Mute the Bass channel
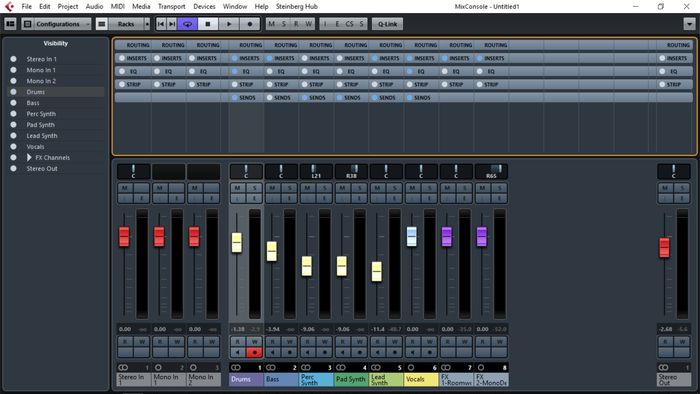The height and width of the screenshot is (394, 700). click(272, 188)
